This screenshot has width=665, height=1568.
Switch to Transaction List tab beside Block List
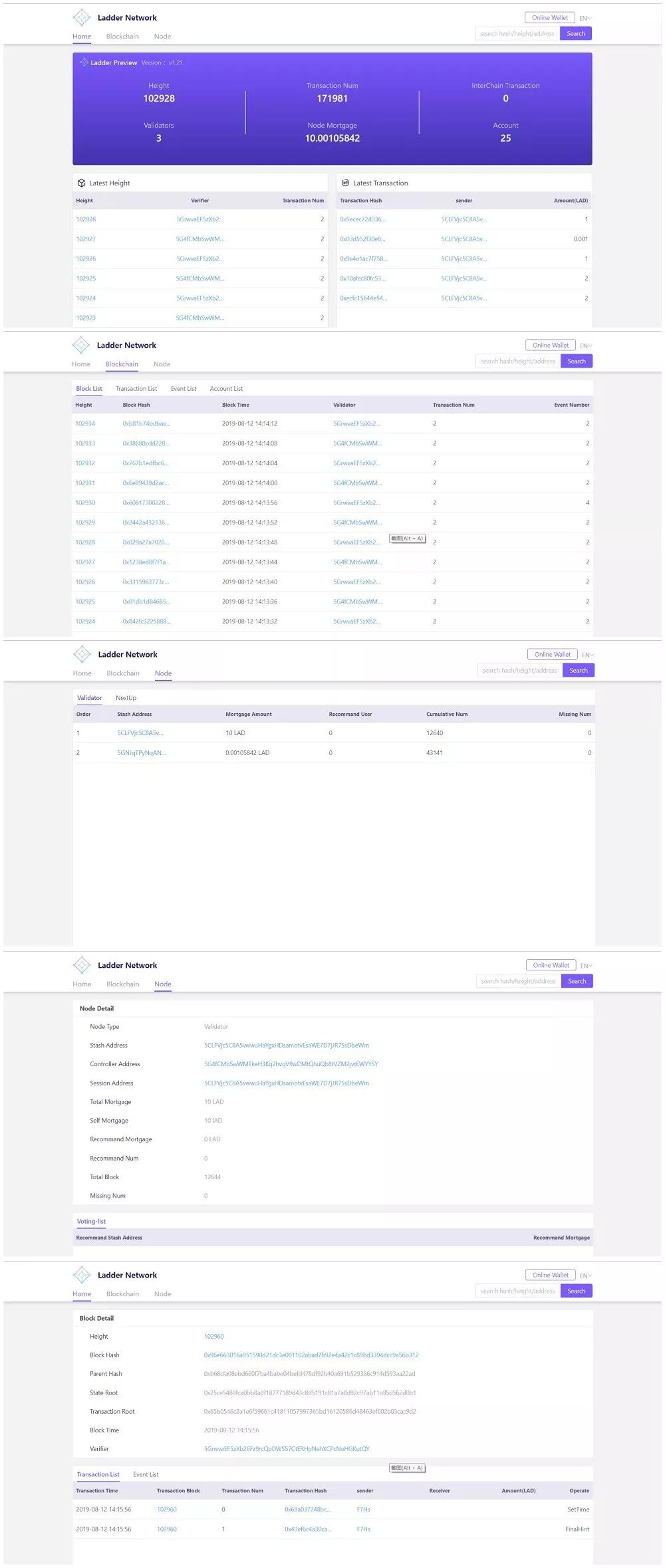tap(136, 389)
